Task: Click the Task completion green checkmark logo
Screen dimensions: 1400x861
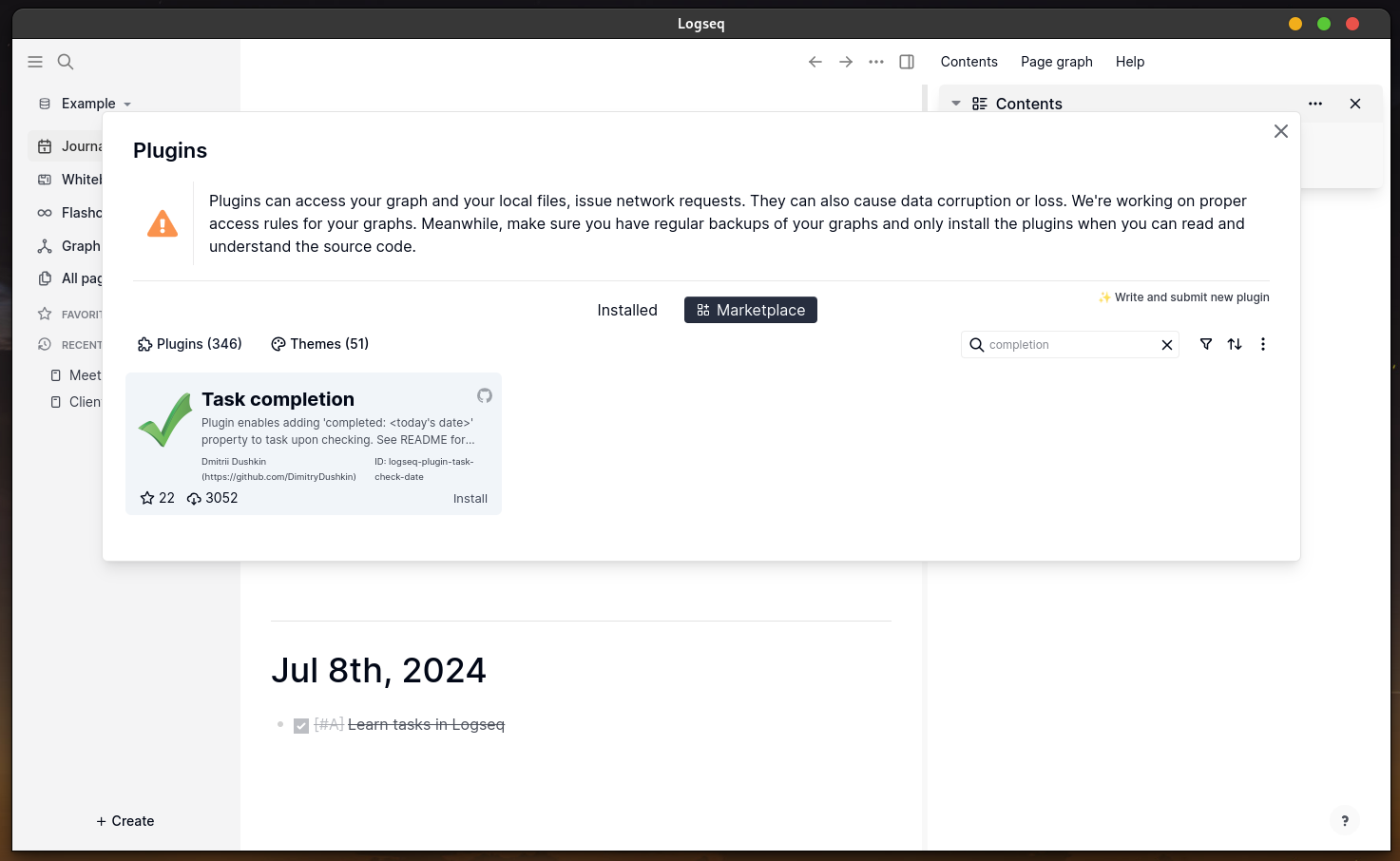Action: pyautogui.click(x=165, y=420)
